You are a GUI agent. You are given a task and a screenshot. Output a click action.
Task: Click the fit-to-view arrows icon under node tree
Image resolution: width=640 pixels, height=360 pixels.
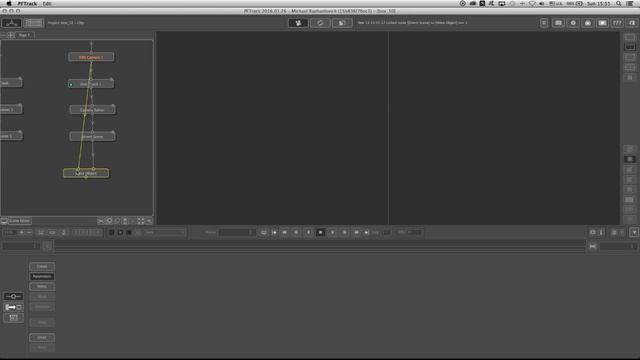point(141,221)
